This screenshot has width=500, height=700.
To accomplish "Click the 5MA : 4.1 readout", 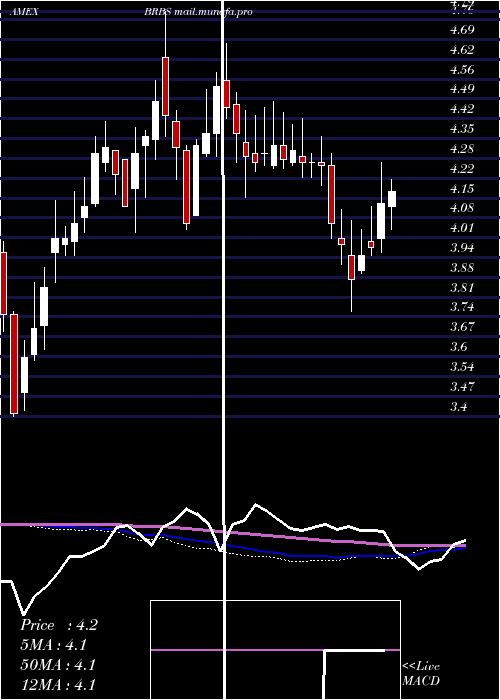I will click(x=54, y=645).
